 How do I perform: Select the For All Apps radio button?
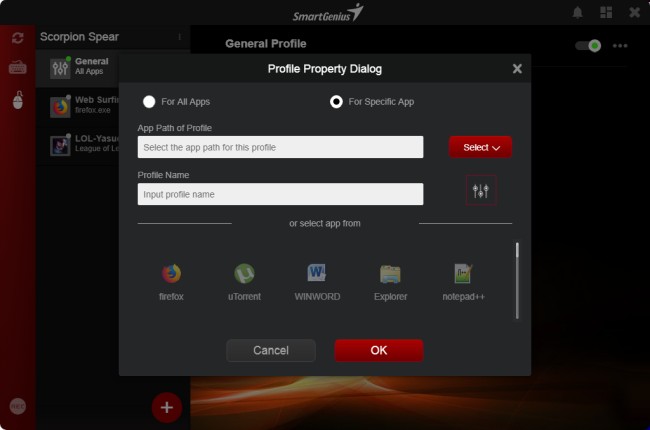click(x=150, y=101)
